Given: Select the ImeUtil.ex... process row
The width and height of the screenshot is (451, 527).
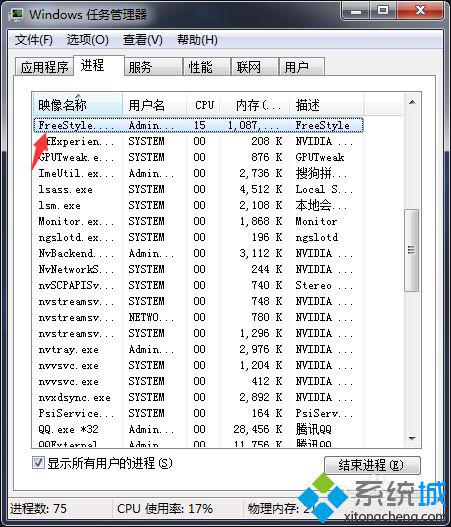Looking at the screenshot, I should point(198,173).
